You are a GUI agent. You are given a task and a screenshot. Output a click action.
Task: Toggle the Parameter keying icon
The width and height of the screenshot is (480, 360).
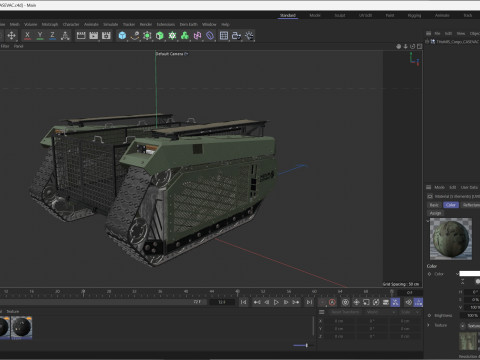pyautogui.click(x=386, y=302)
